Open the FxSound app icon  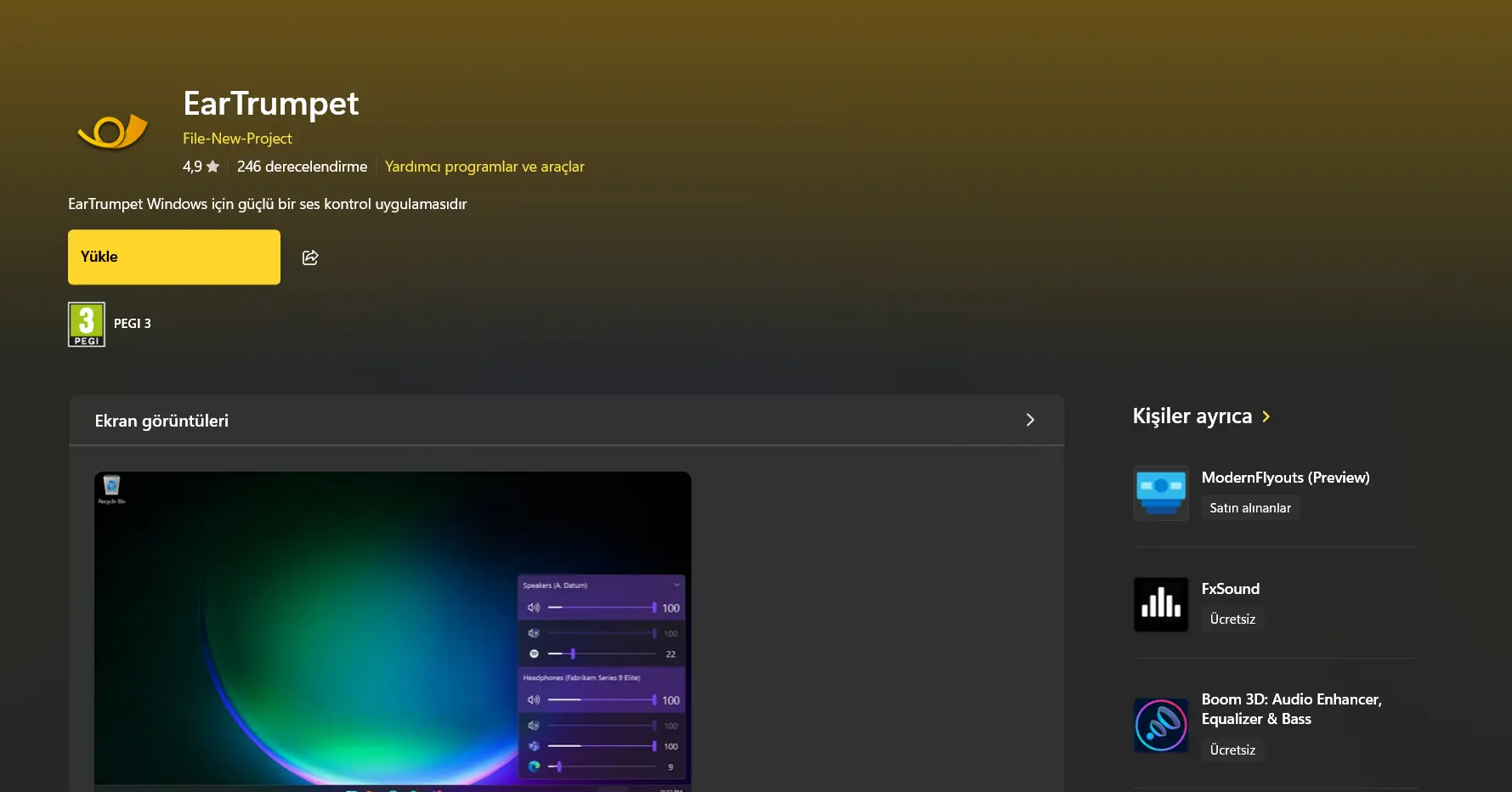[x=1161, y=604]
